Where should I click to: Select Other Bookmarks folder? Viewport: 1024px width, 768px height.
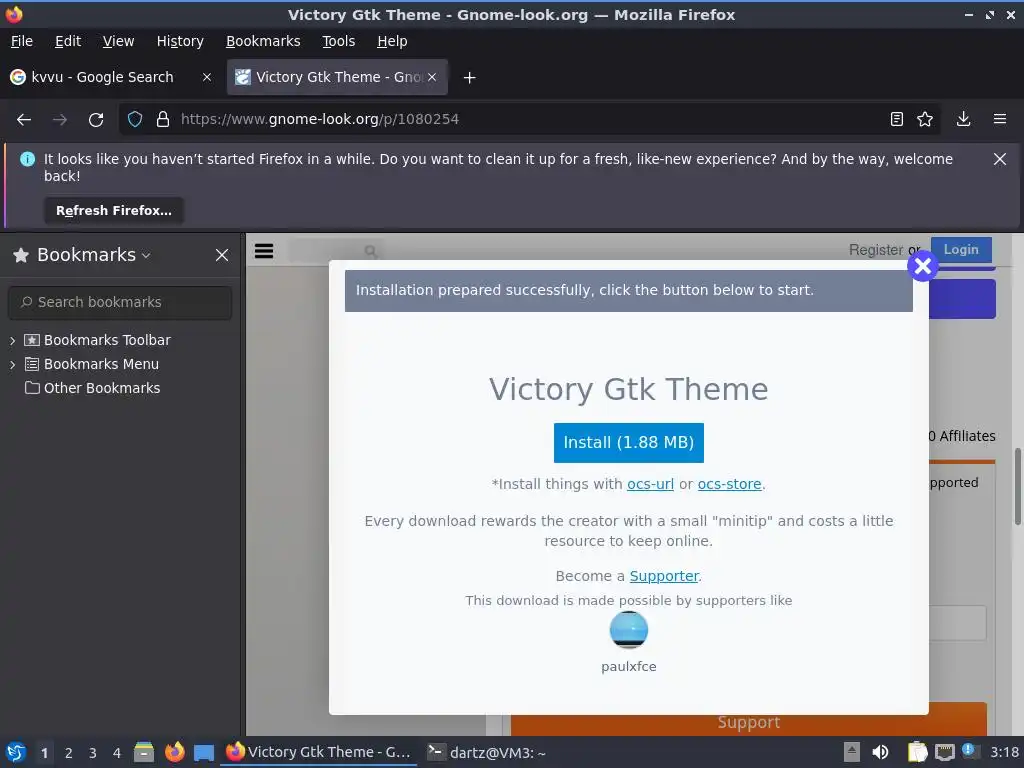(x=92, y=388)
